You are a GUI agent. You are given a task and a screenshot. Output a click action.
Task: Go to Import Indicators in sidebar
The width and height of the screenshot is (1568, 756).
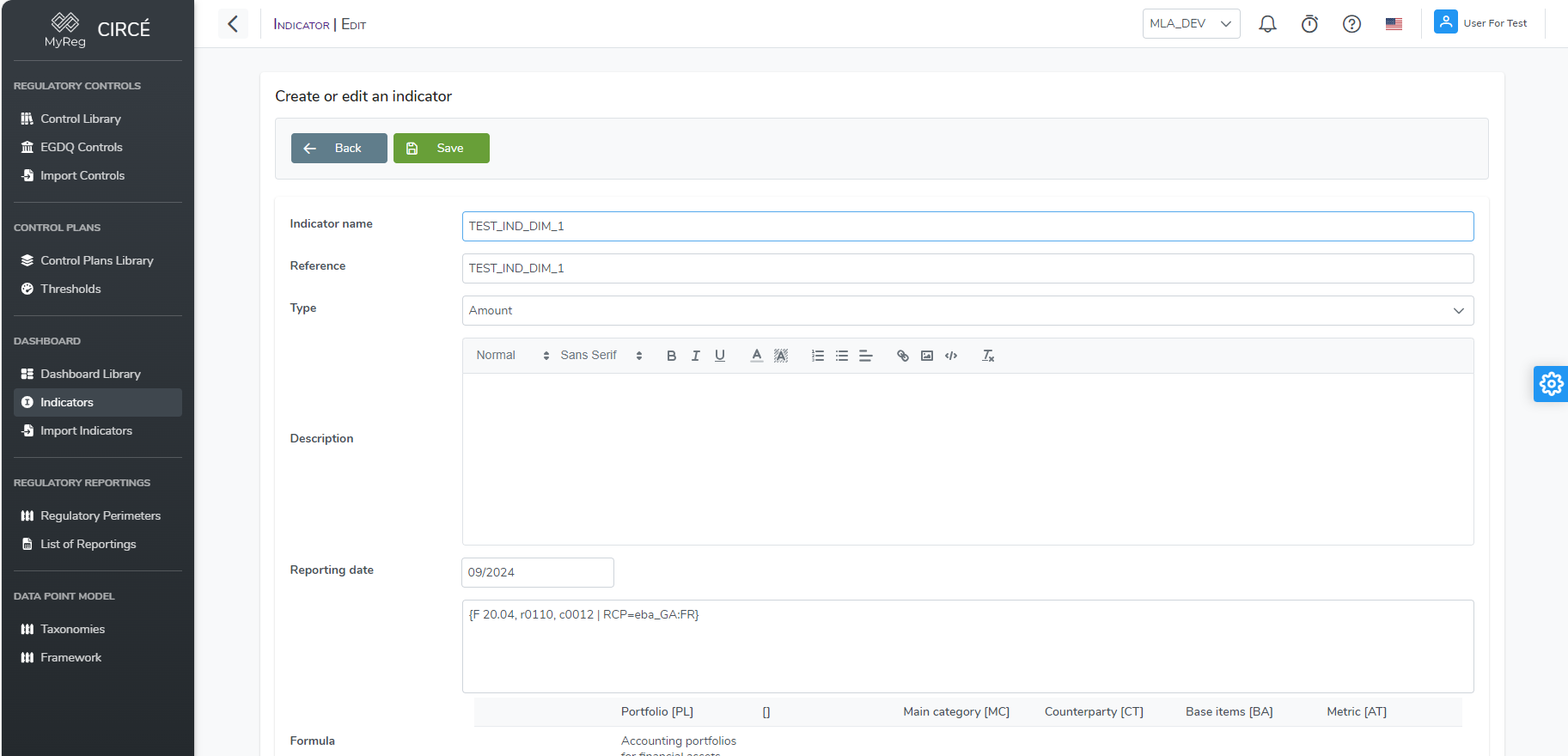point(86,430)
